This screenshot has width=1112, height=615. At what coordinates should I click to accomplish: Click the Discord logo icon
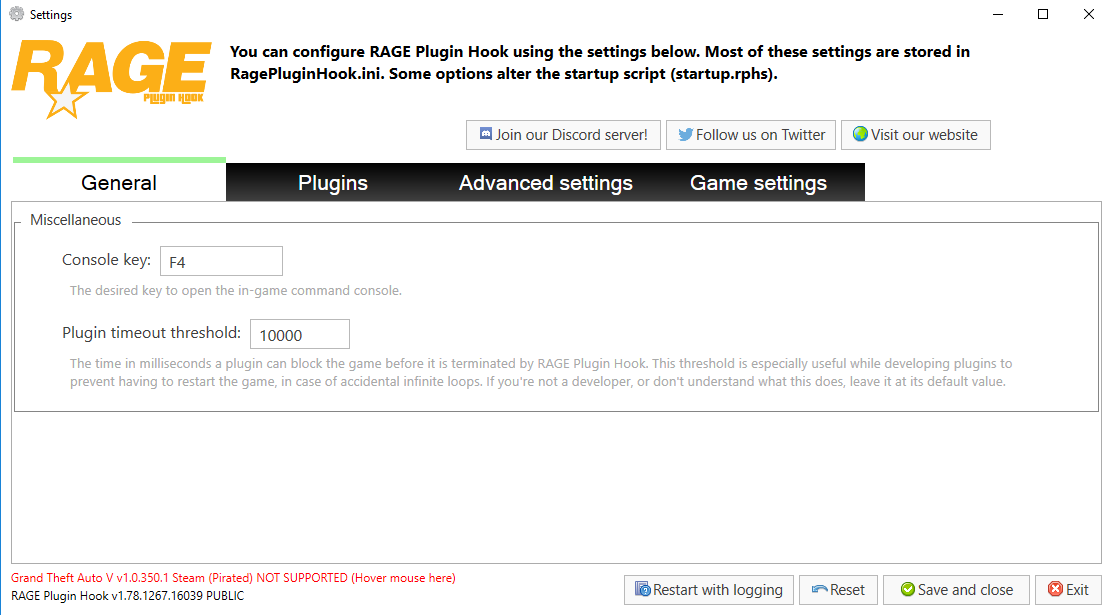486,134
